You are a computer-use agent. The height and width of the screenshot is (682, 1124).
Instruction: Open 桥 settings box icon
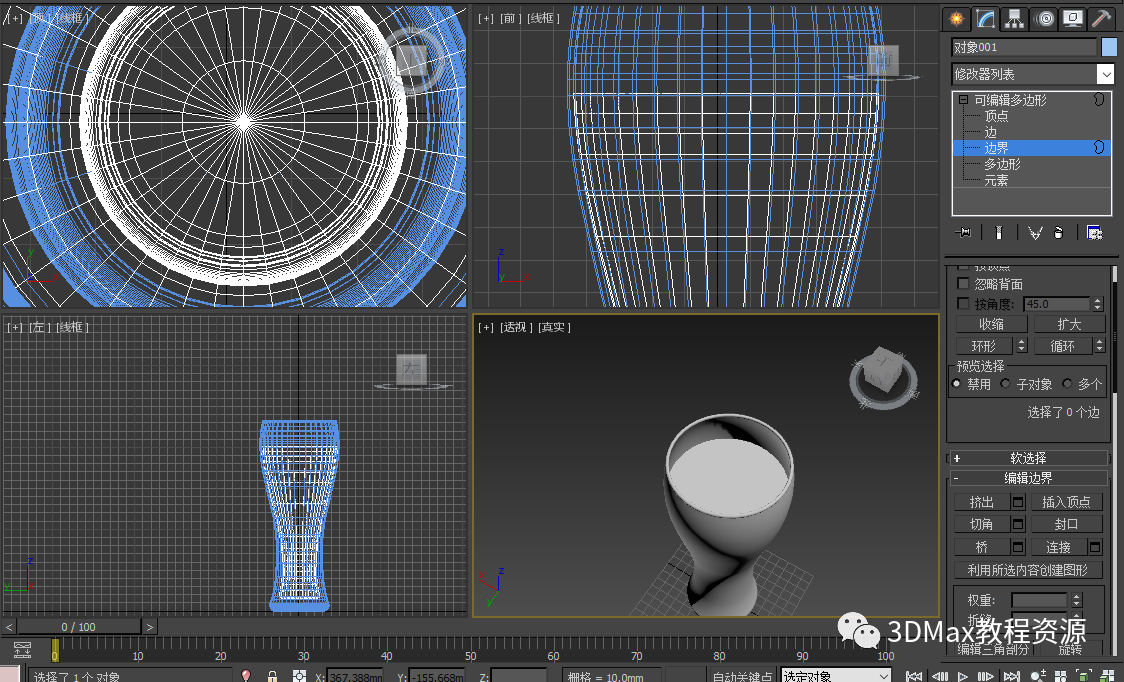1018,547
